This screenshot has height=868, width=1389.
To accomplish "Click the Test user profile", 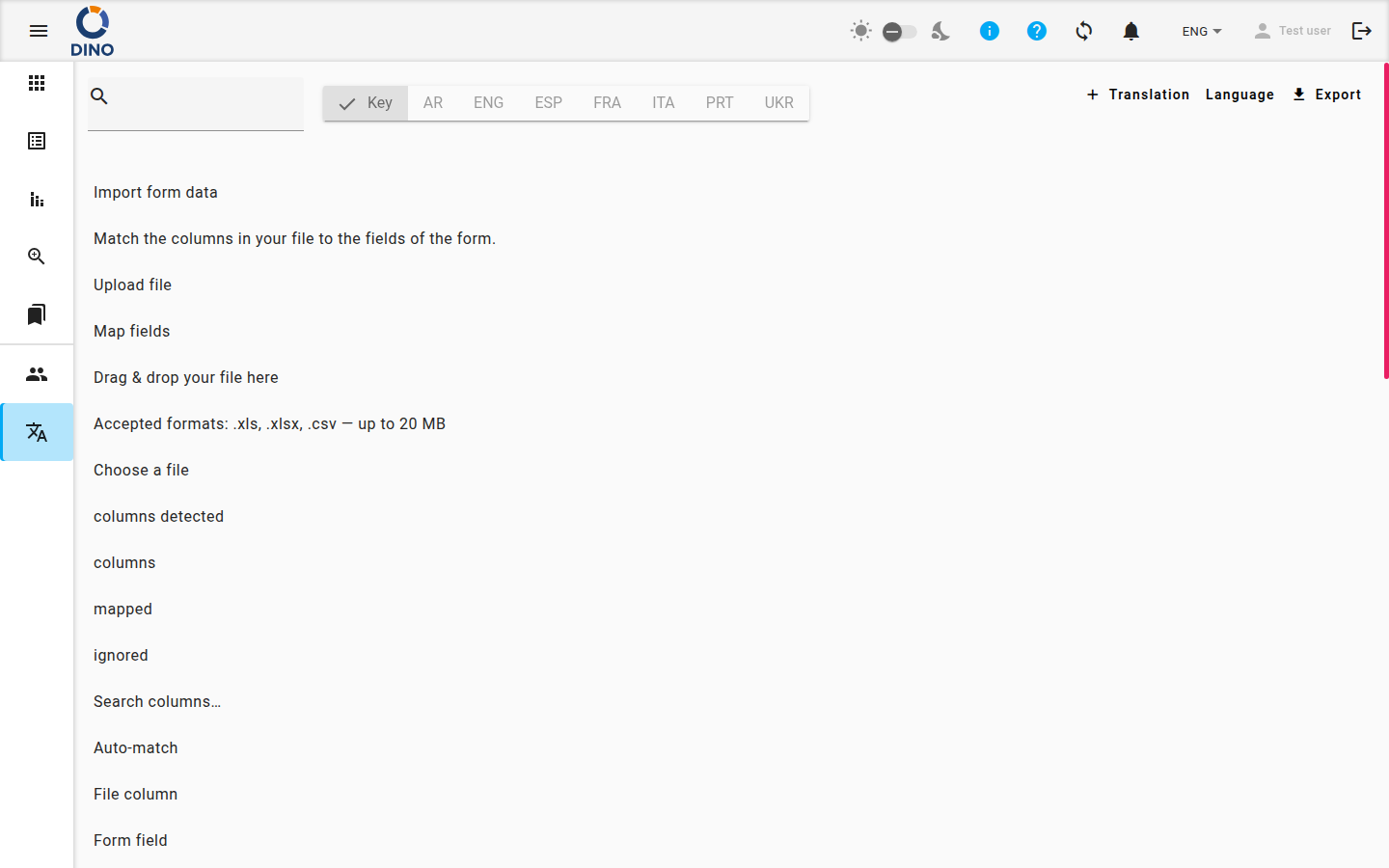I will [x=1293, y=31].
